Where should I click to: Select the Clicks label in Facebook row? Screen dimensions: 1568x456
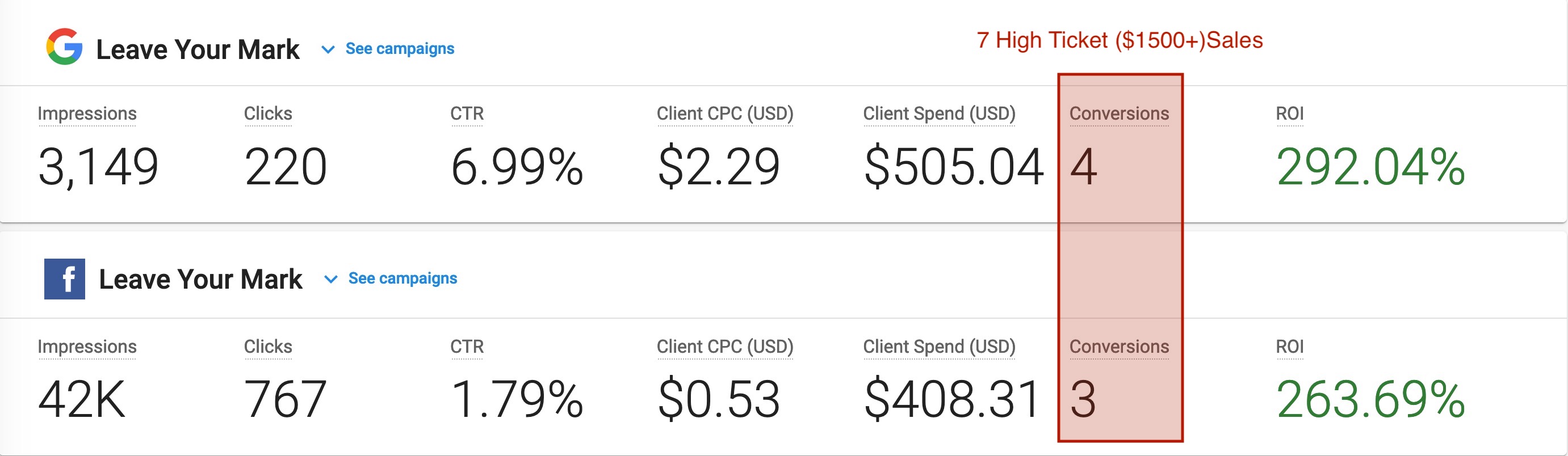(x=268, y=347)
